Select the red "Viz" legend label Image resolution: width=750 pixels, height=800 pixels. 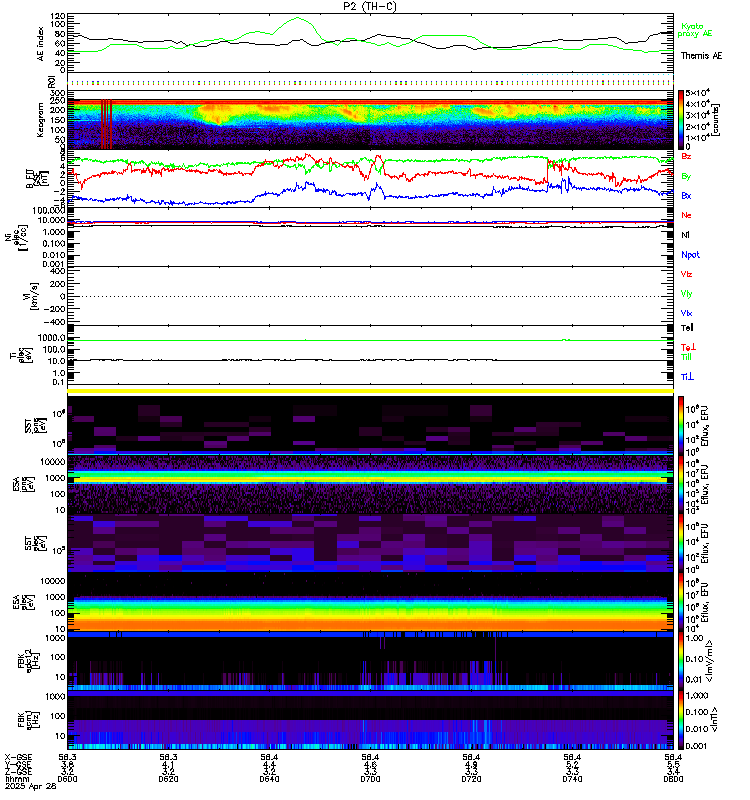pyautogui.click(x=686, y=274)
